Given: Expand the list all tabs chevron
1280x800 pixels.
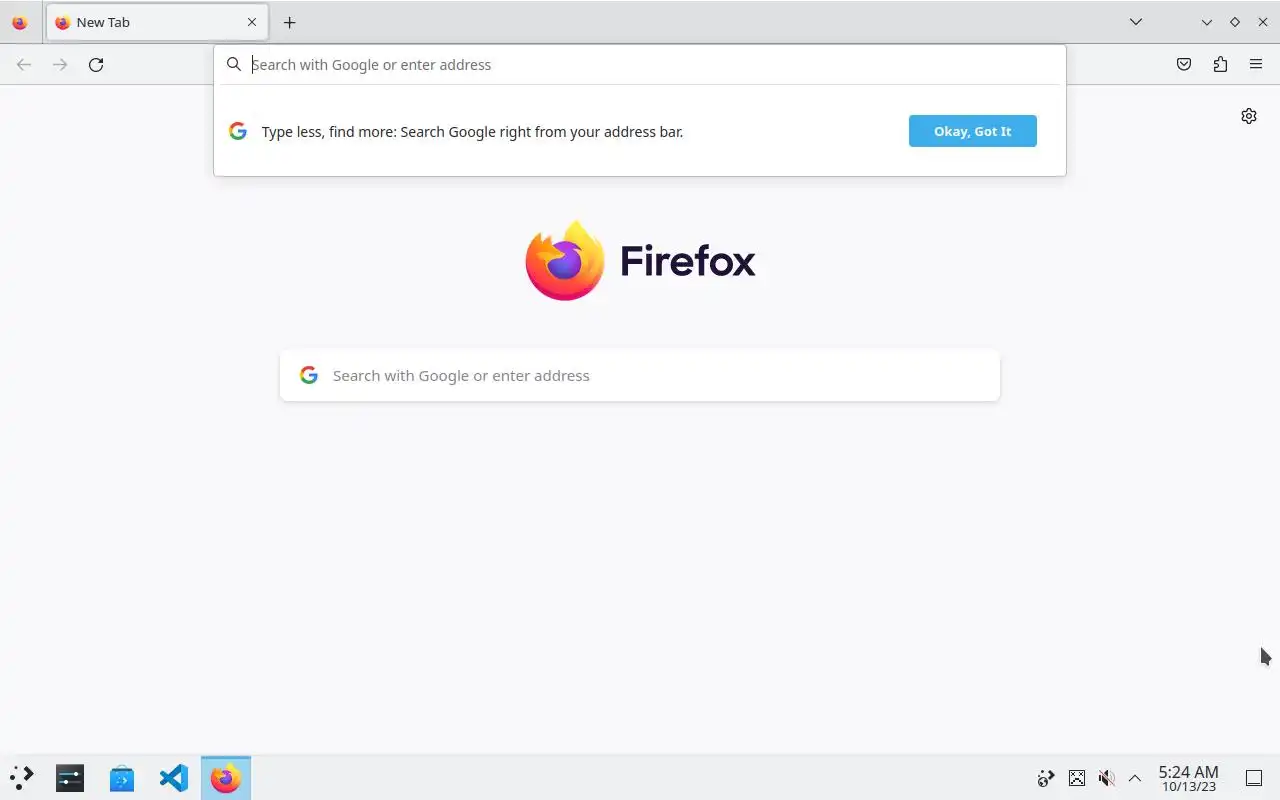Looking at the screenshot, I should (x=1136, y=22).
